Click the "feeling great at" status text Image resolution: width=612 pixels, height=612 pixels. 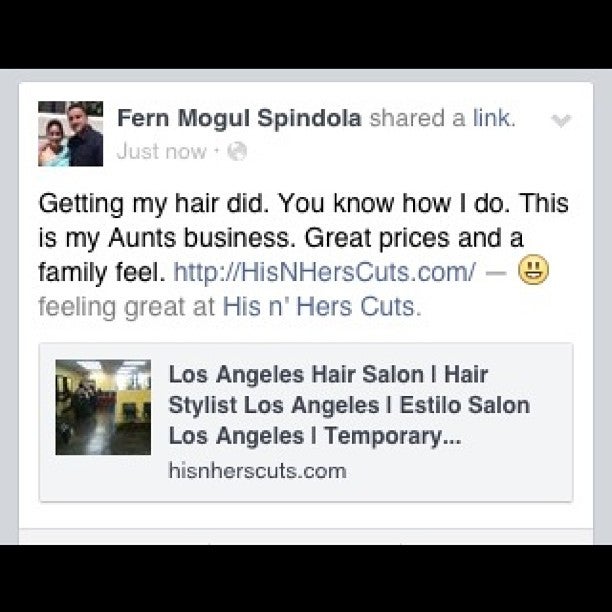point(127,307)
